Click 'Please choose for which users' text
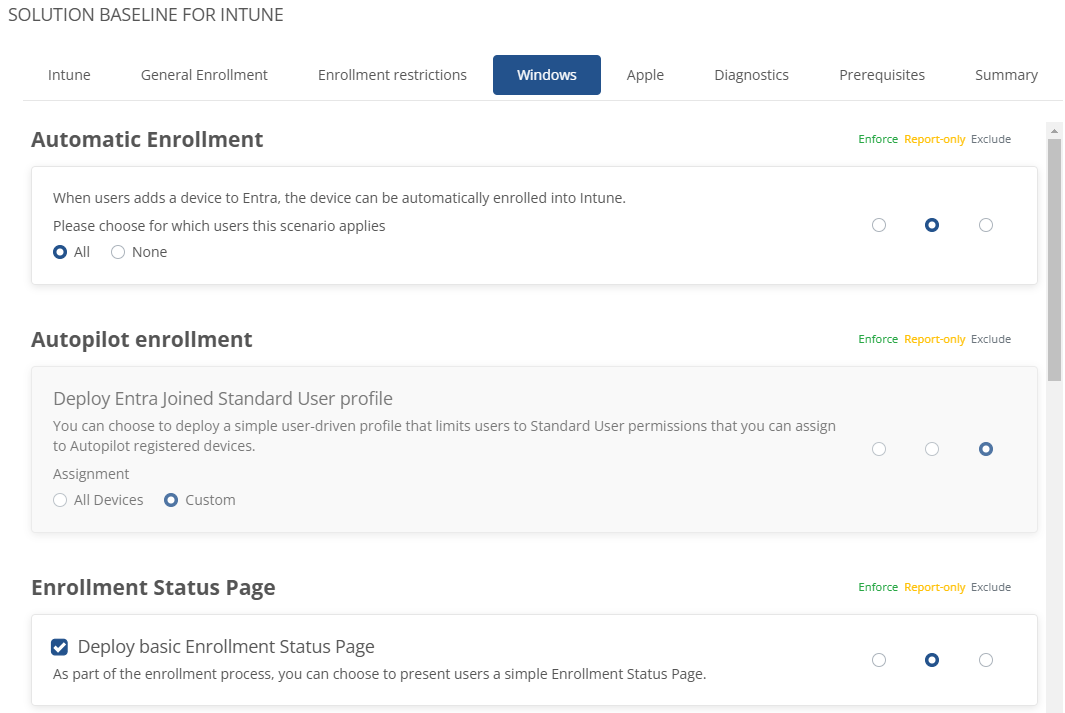This screenshot has height=713, width=1065. point(219,226)
